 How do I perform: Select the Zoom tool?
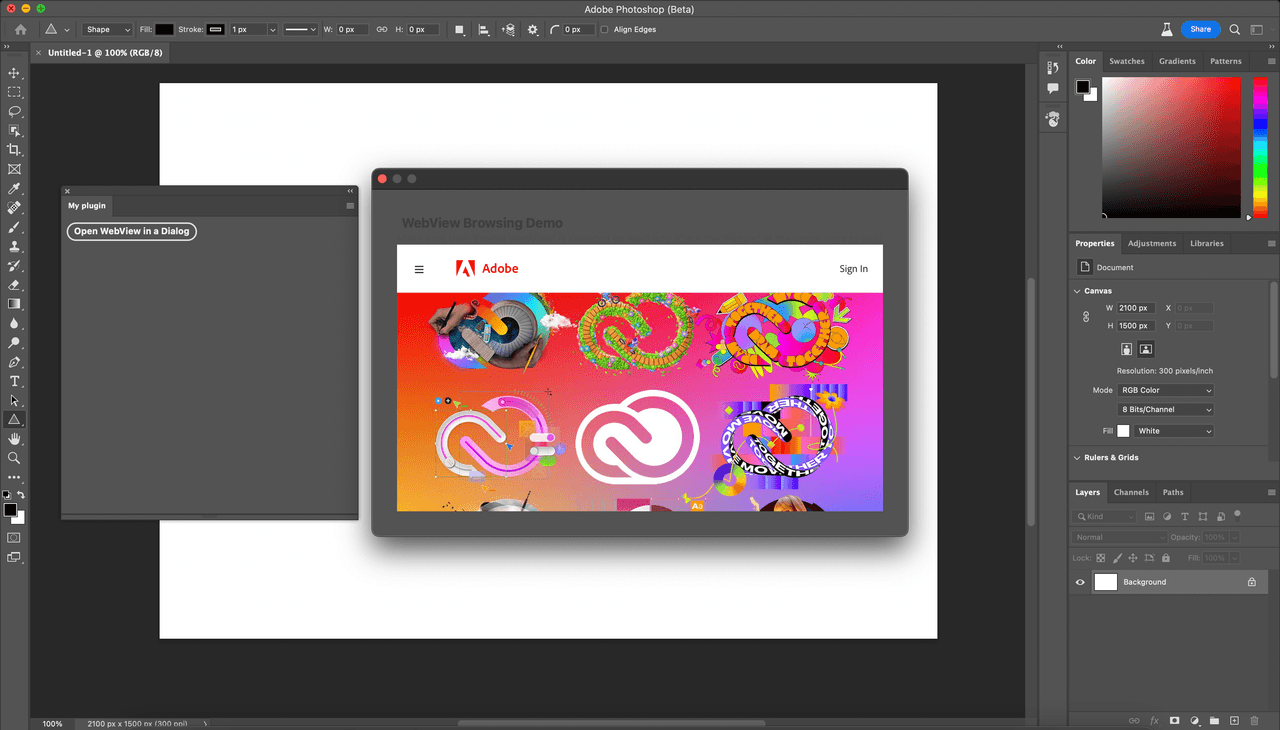click(14, 458)
